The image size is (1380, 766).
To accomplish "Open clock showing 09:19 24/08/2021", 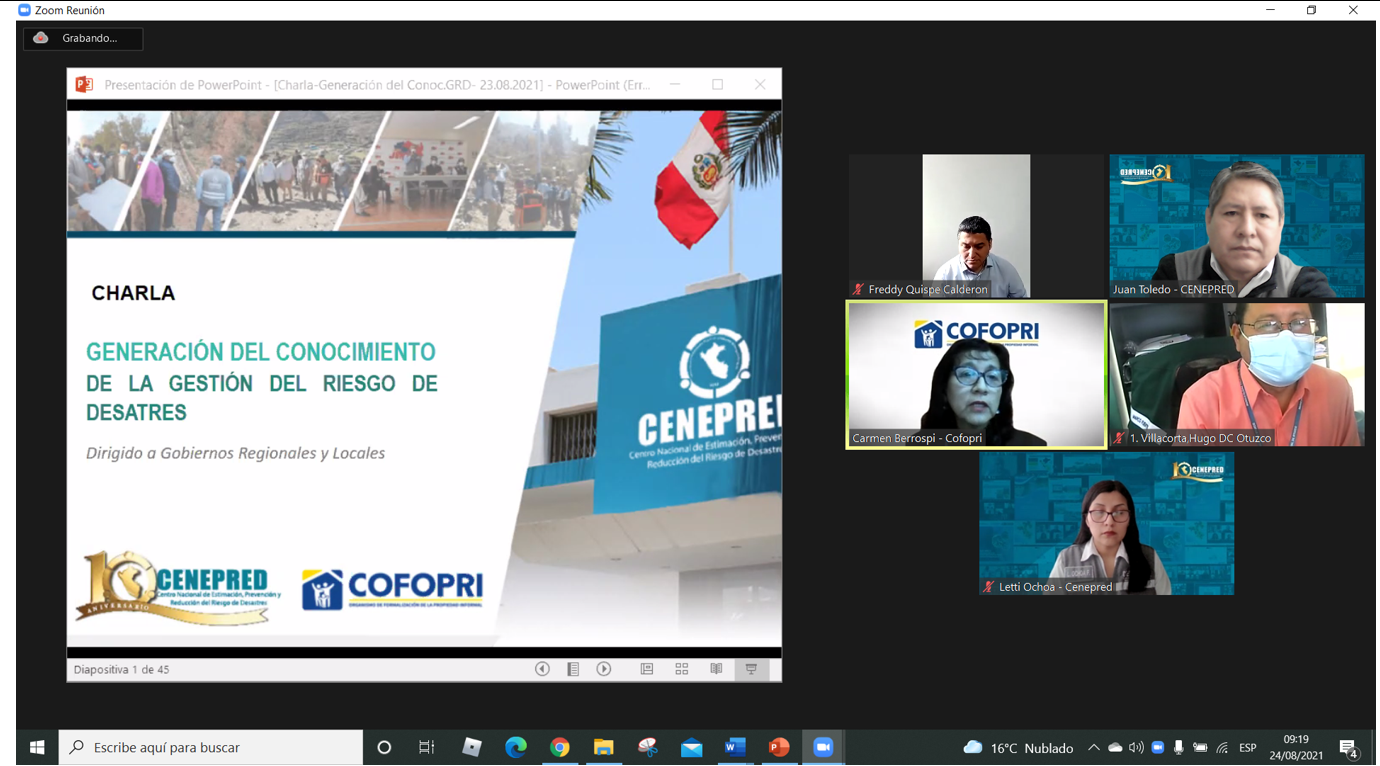I will tap(1296, 747).
